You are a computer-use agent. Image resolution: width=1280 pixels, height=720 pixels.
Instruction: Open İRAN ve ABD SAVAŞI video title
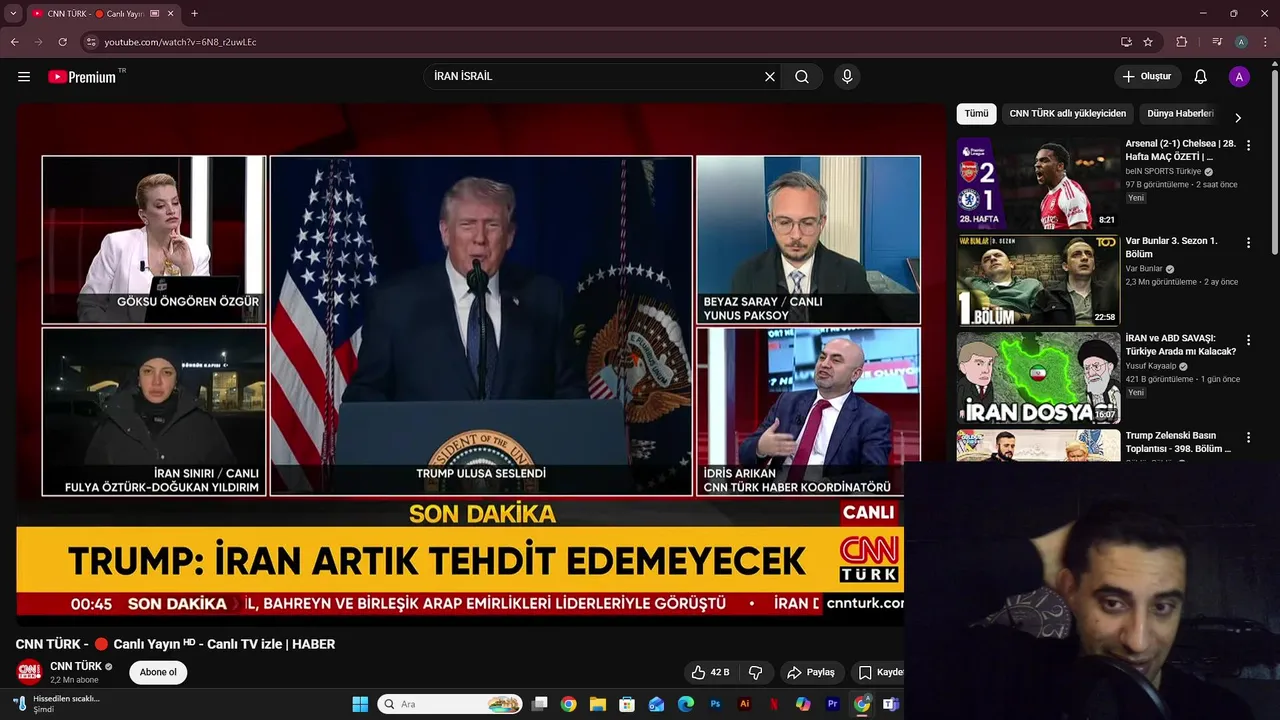tap(1180, 345)
